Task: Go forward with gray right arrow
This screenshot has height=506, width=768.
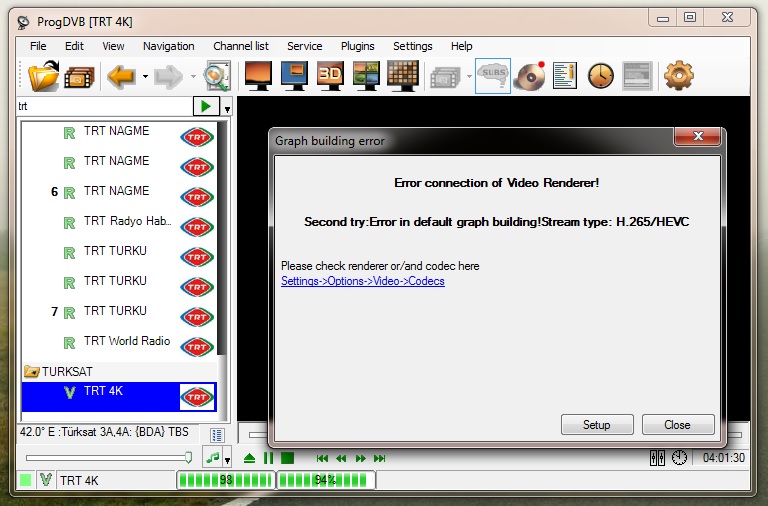Action: tap(168, 77)
